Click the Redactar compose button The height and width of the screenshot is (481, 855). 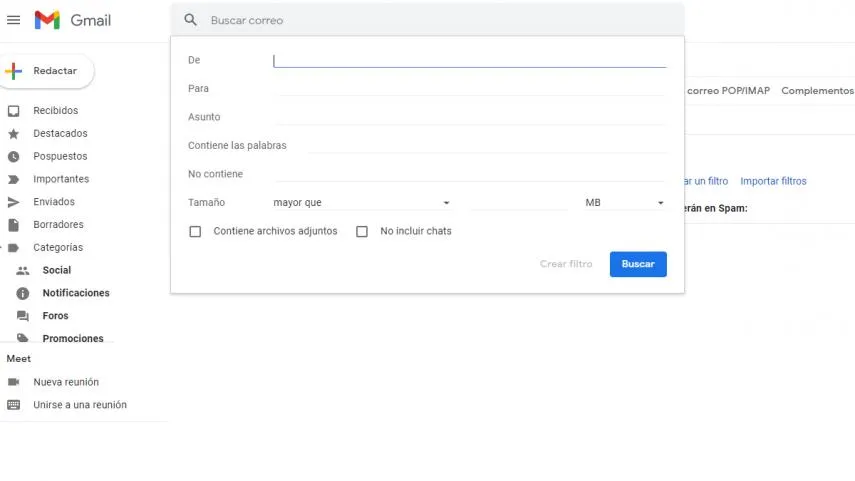pos(47,71)
